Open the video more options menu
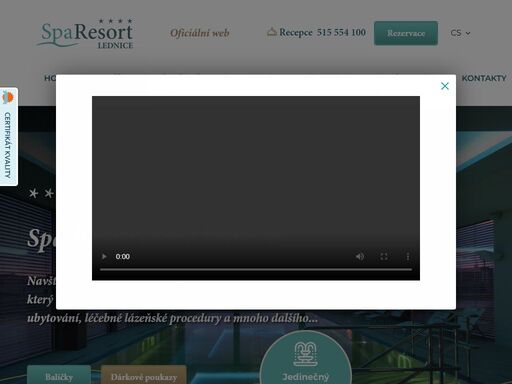512x384 pixels. pos(408,256)
